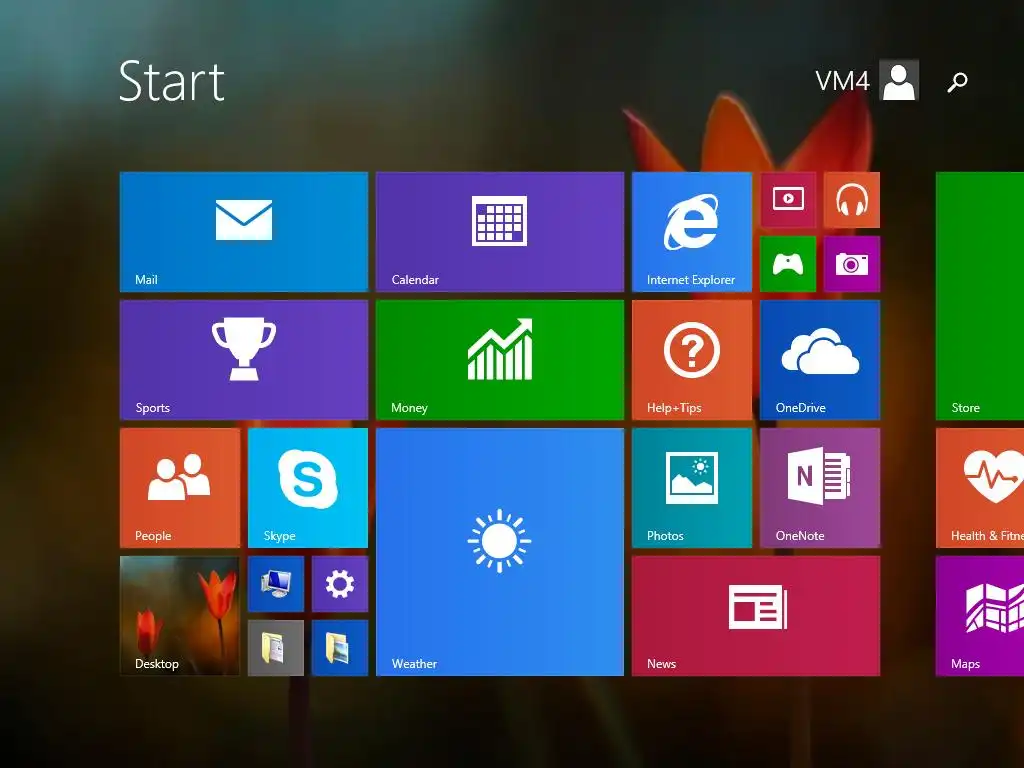
Task: Open the VM4 user account menu
Action: click(x=867, y=80)
